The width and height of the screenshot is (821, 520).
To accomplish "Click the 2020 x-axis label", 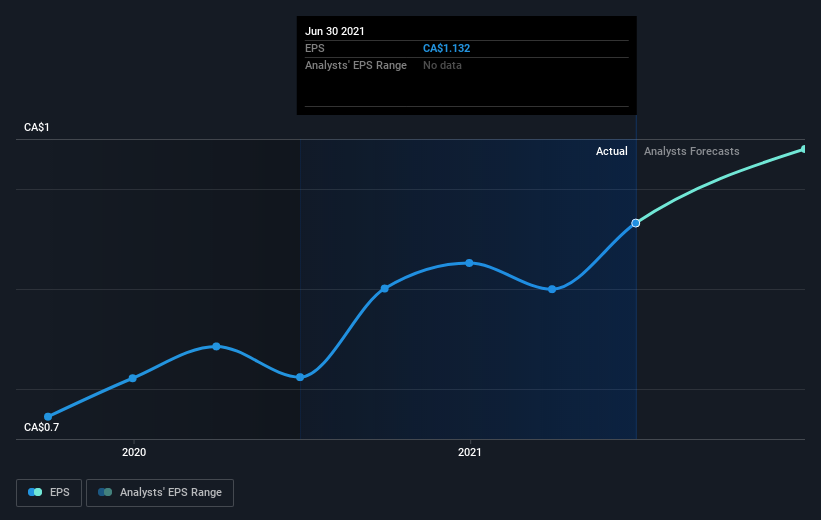I will [134, 452].
